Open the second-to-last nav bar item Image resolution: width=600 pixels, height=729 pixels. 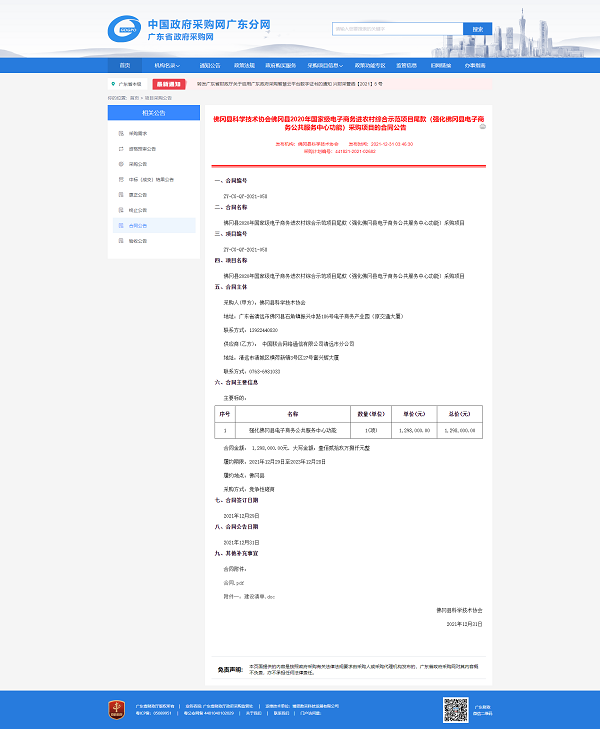click(x=441, y=66)
